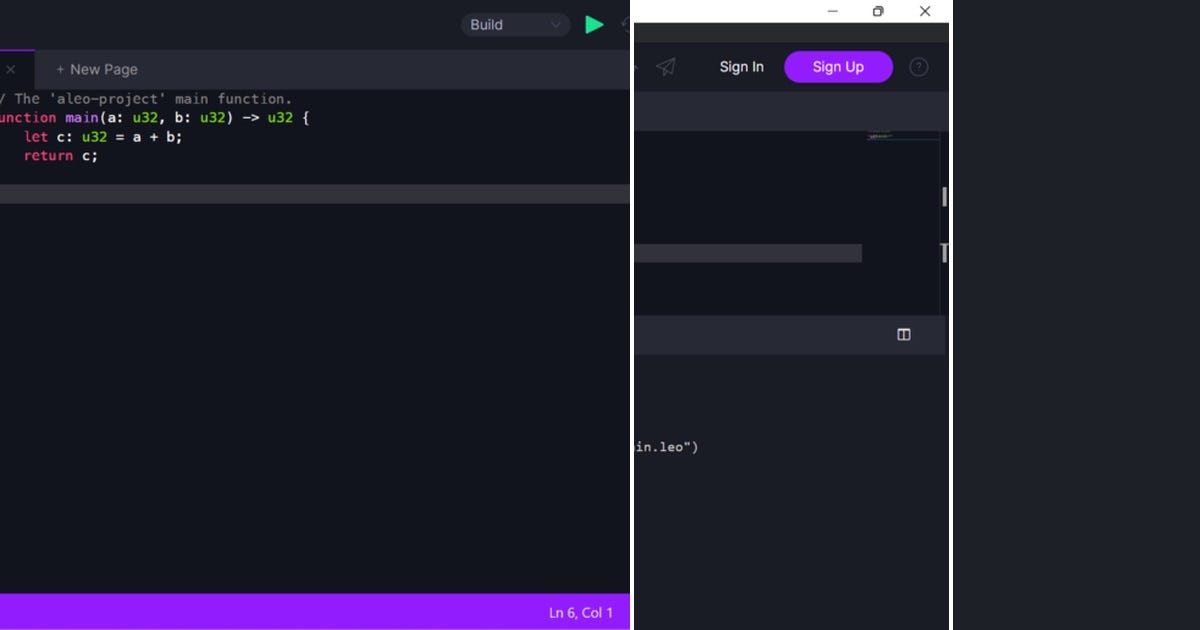Open help via the question mark icon
Screen dimensions: 1200x630
pyautogui.click(x=918, y=66)
